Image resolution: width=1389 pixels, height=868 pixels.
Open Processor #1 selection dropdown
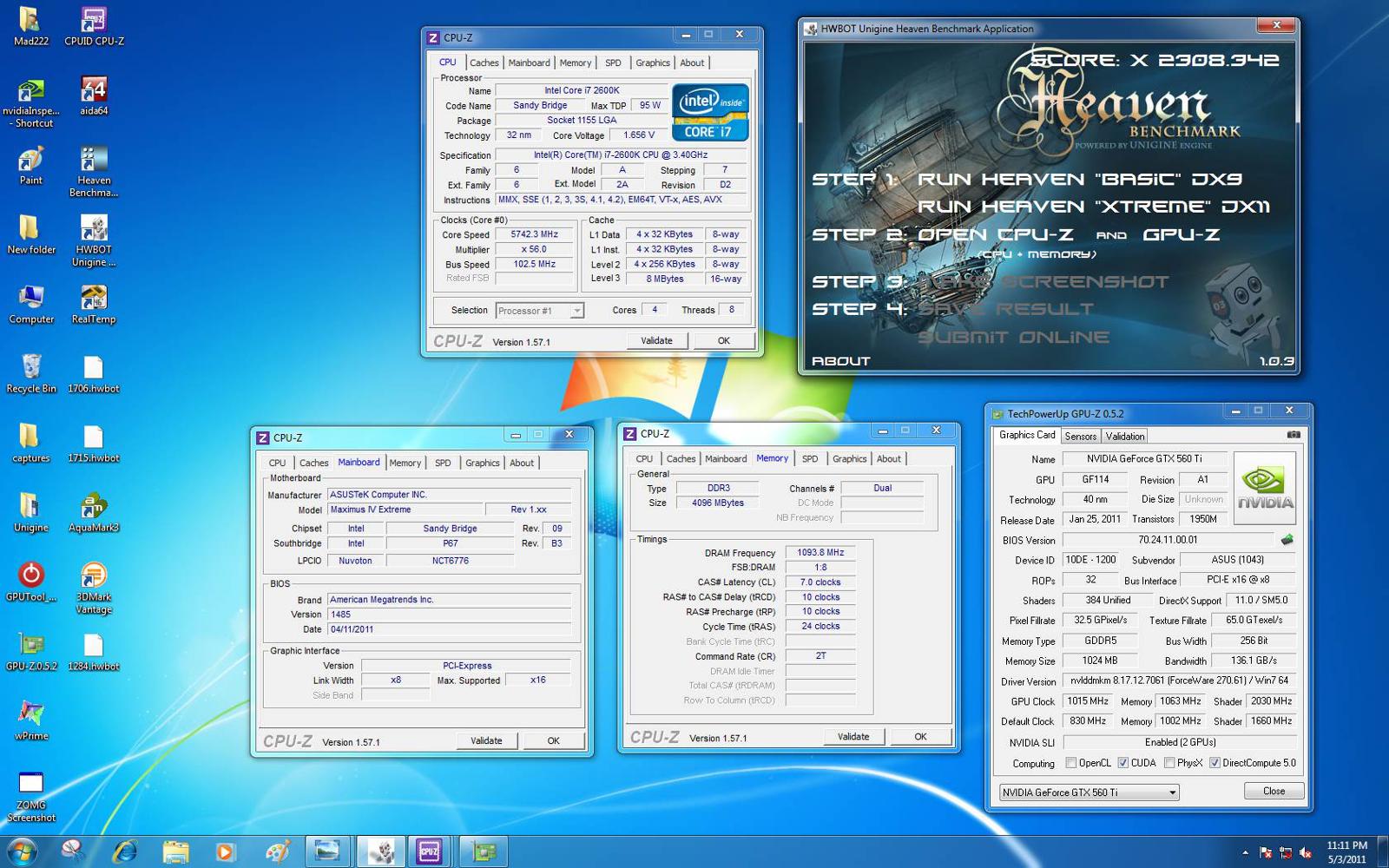(x=539, y=311)
